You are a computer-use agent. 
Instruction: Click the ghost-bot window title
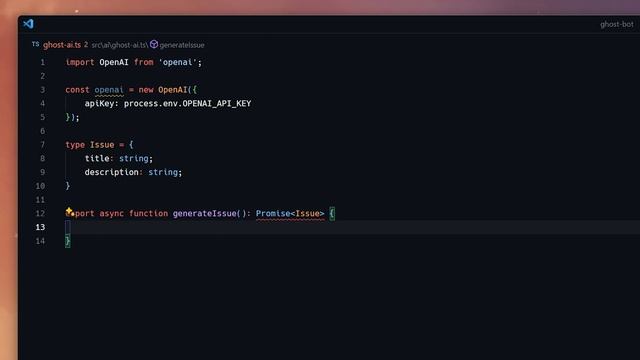click(x=616, y=24)
